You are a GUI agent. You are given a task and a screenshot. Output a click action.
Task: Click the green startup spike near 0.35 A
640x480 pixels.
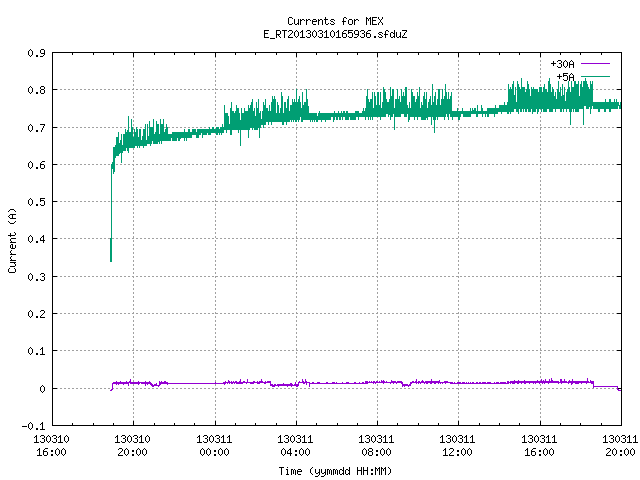(111, 251)
